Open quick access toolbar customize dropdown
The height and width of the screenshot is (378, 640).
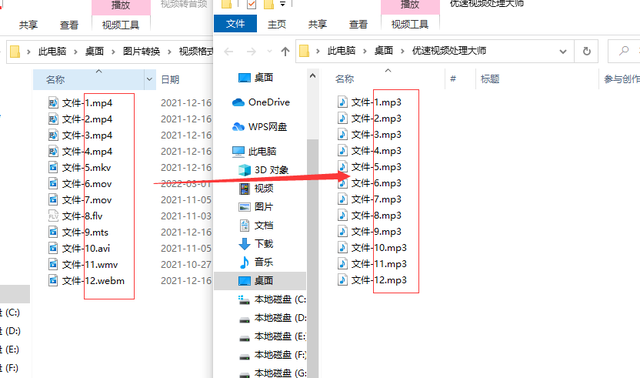(x=282, y=4)
